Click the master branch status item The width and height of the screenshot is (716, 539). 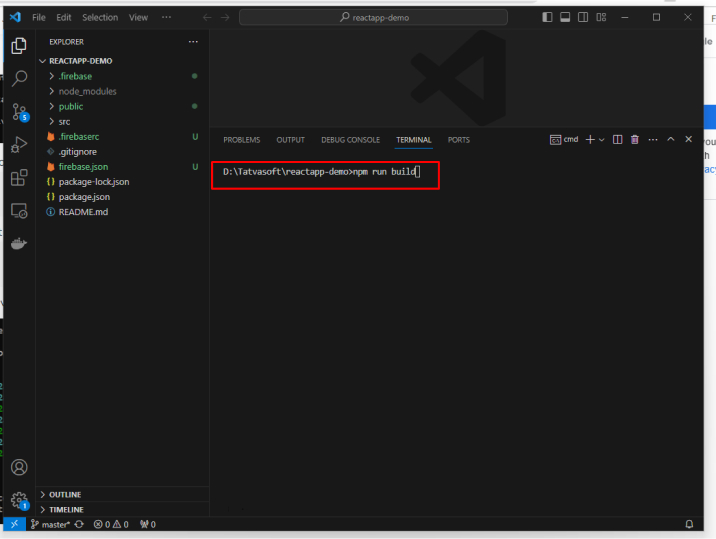pyautogui.click(x=49, y=524)
